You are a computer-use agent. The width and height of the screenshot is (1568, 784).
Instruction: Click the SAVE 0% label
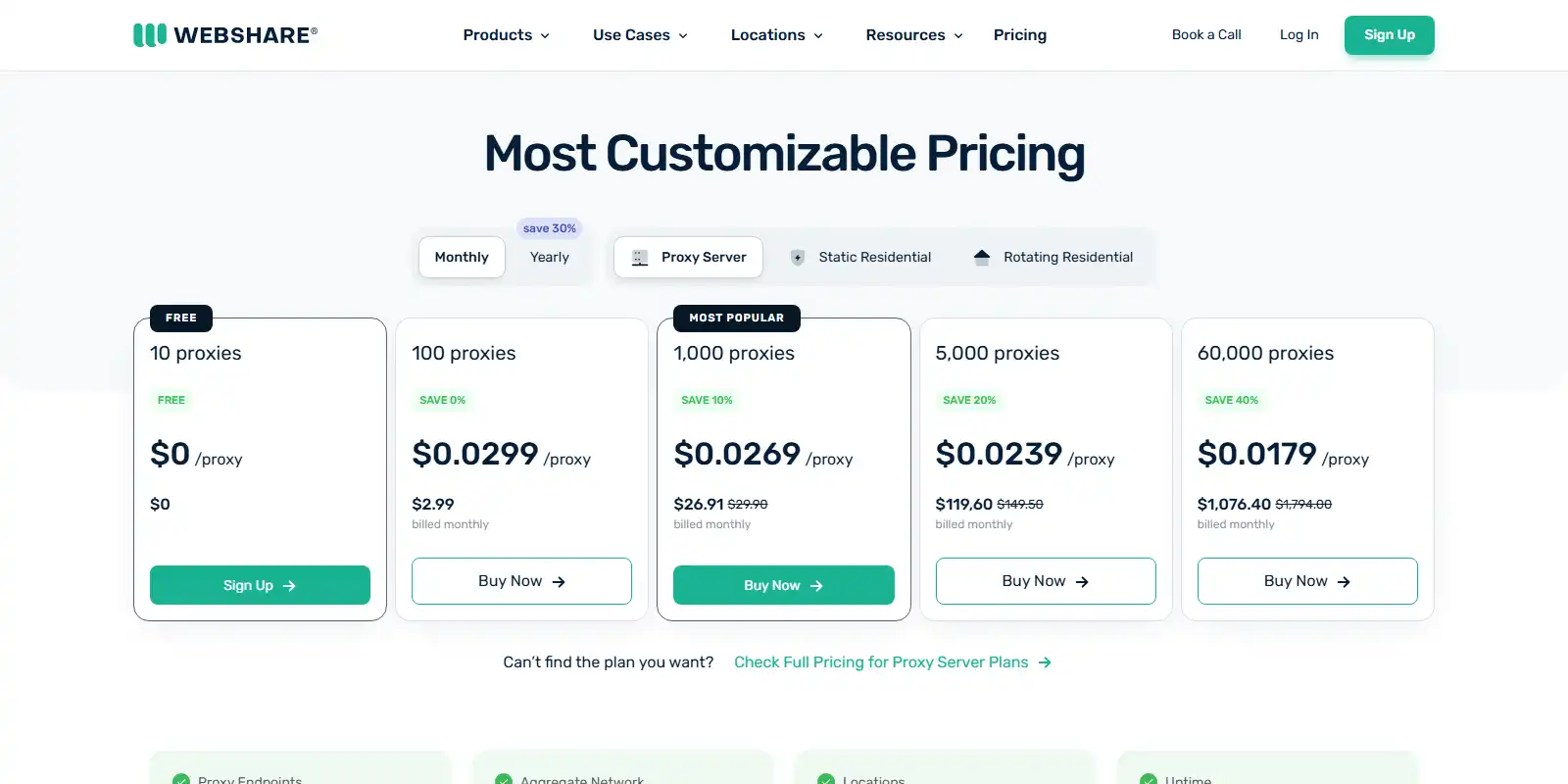[442, 400]
